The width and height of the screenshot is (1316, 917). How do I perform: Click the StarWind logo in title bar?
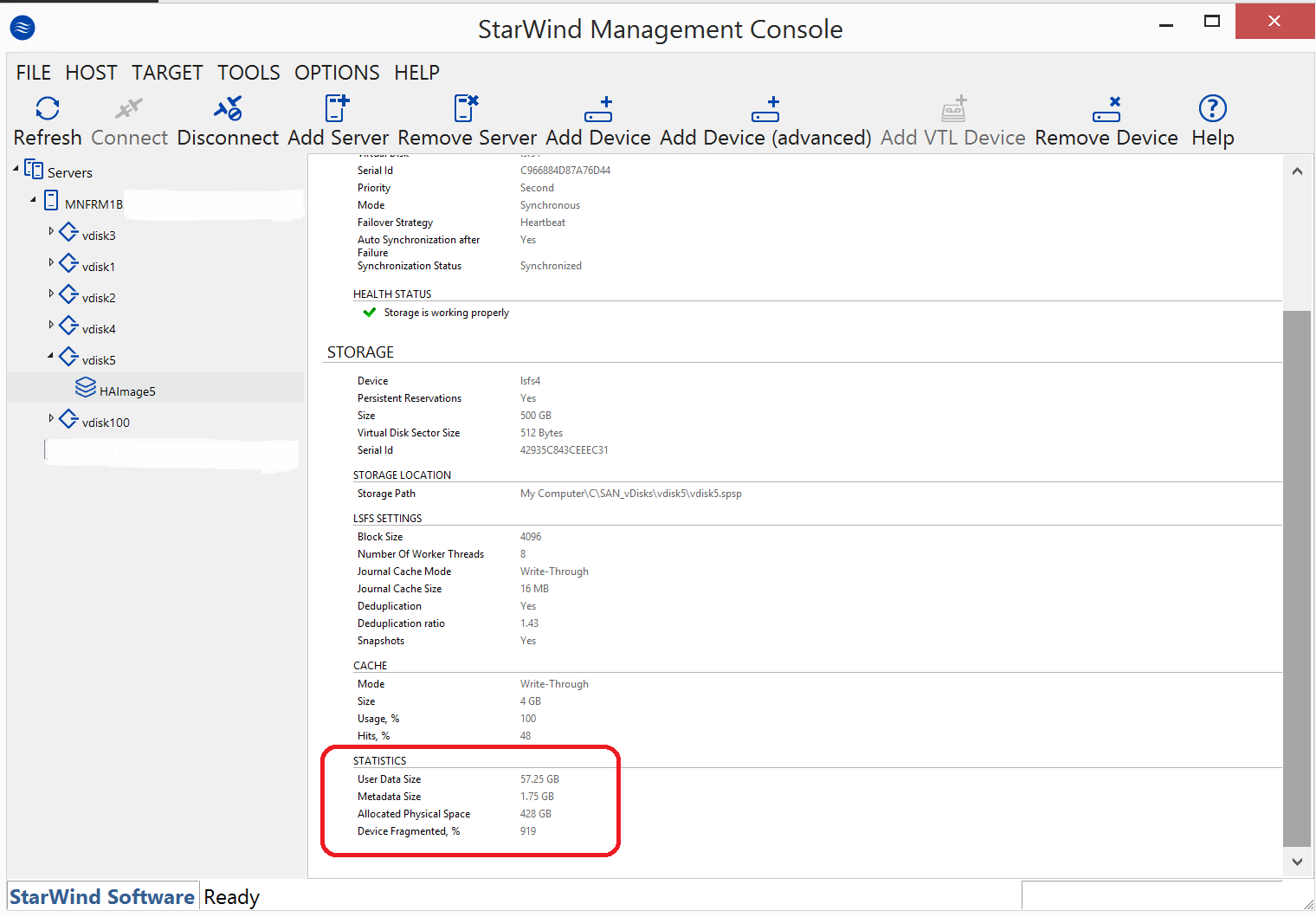23,29
